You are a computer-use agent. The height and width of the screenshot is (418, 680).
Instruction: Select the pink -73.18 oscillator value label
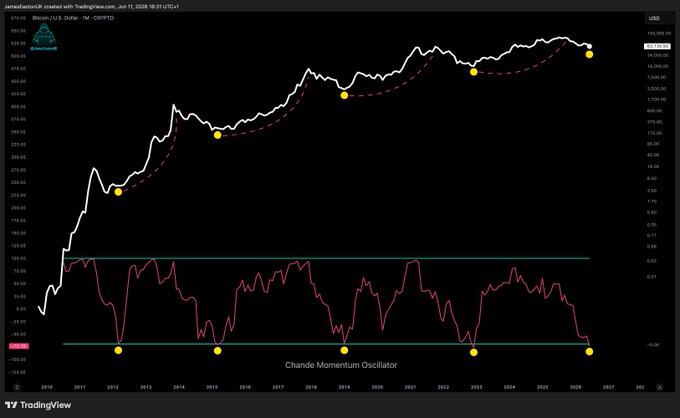[19, 346]
